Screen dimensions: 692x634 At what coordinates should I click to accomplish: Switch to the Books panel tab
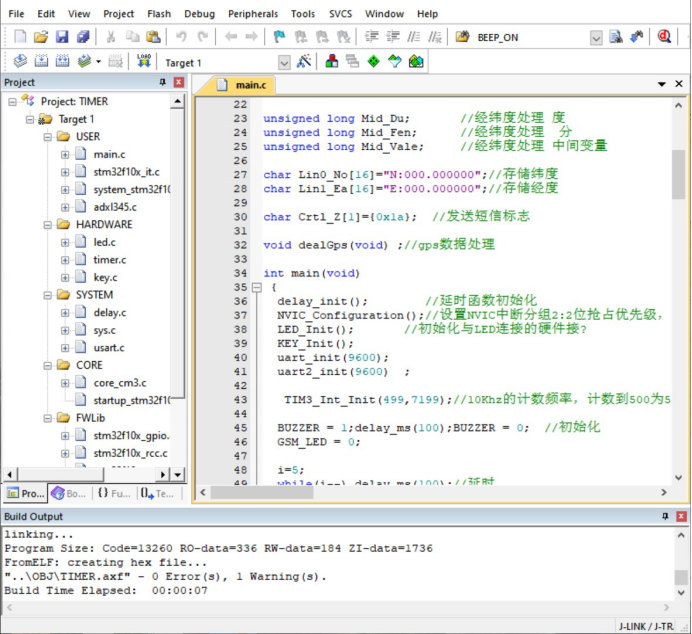tap(69, 493)
